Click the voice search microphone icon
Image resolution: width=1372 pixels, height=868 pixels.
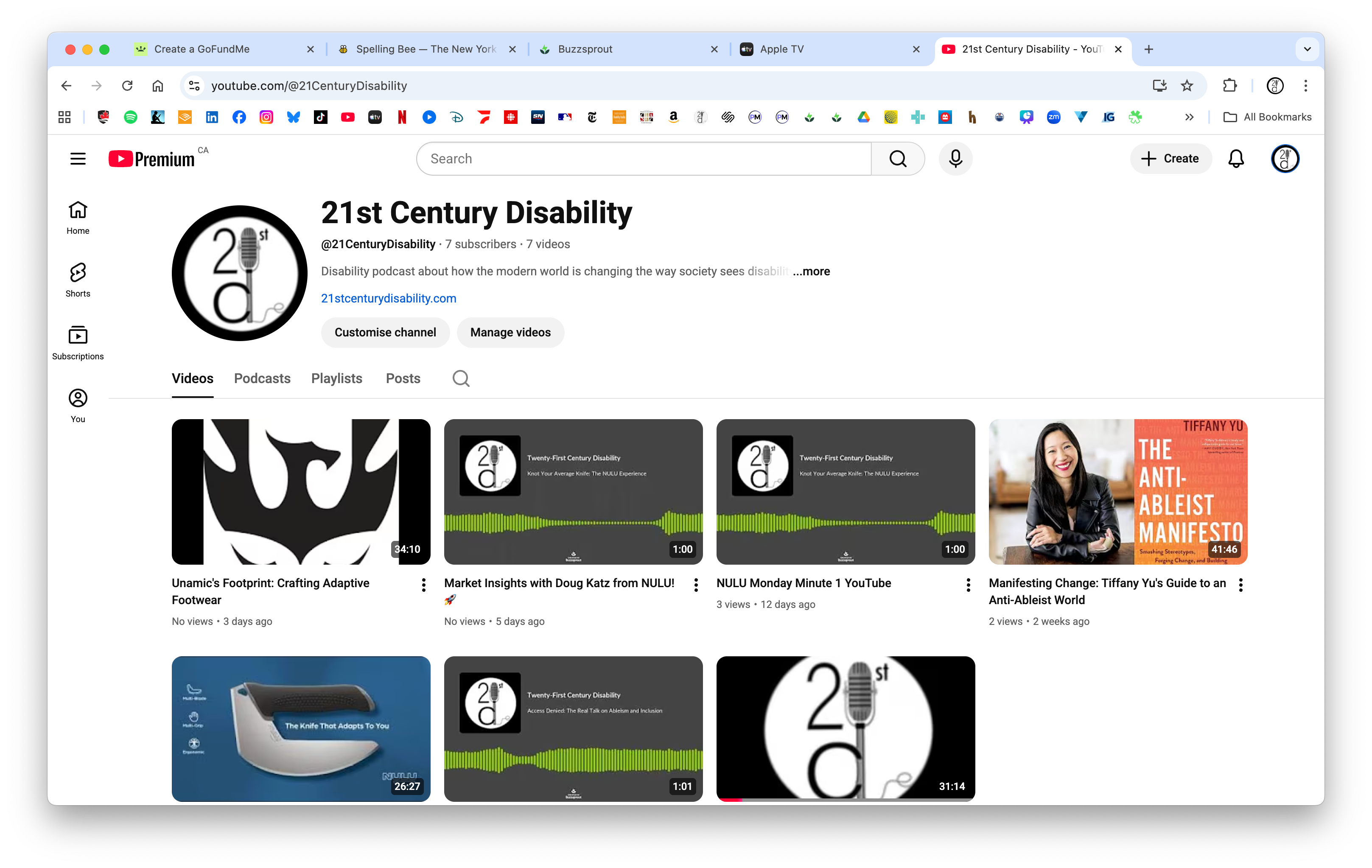955,158
